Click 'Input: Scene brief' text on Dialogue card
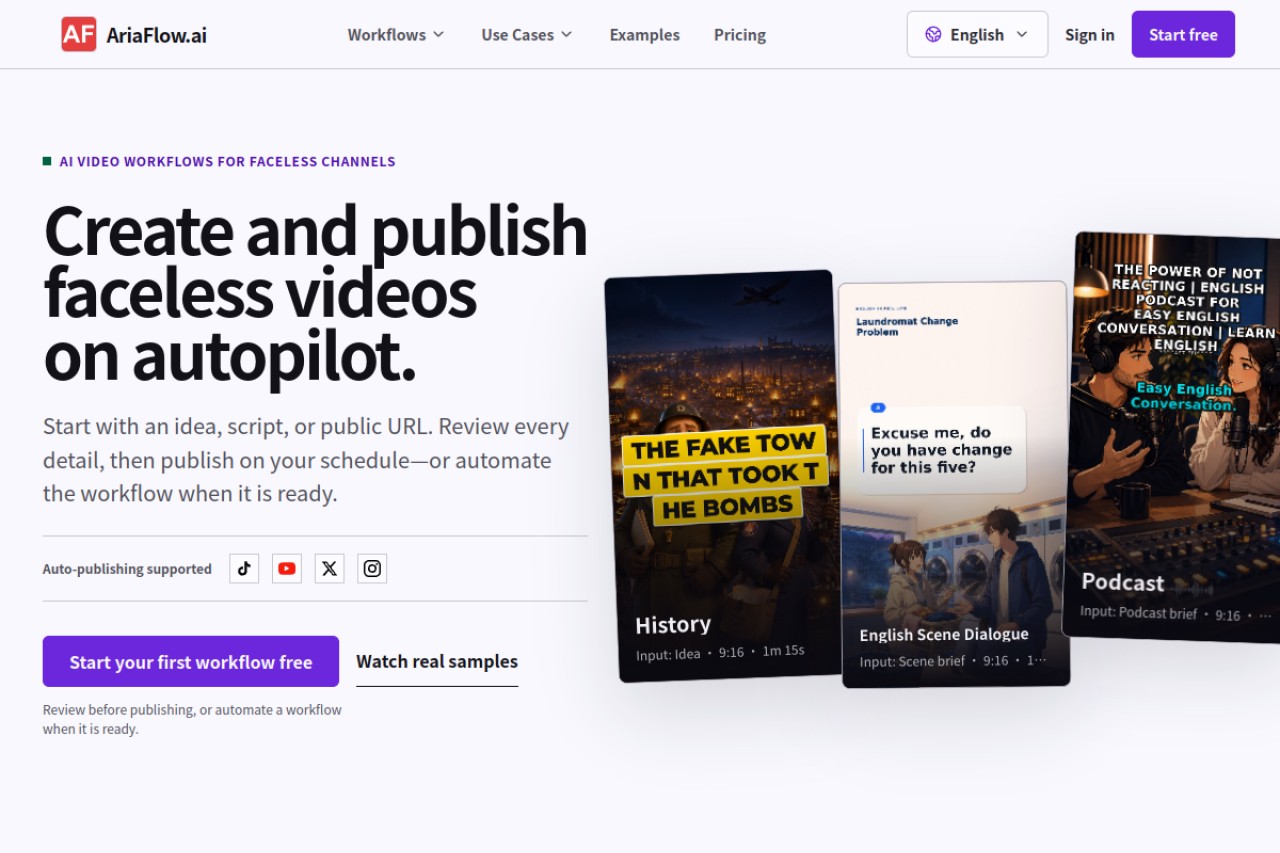Viewport: 1280px width, 853px height. point(912,661)
